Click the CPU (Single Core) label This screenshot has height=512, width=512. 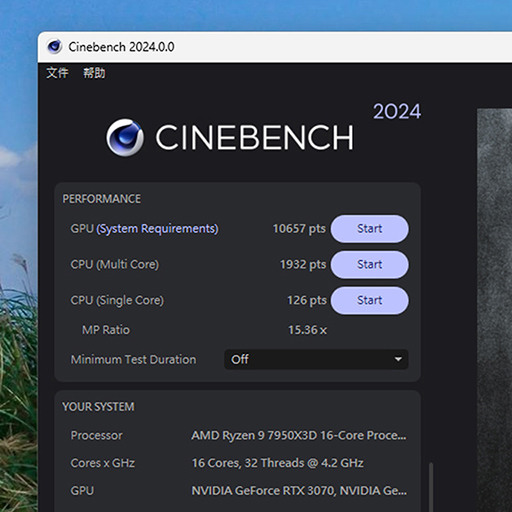(x=117, y=300)
